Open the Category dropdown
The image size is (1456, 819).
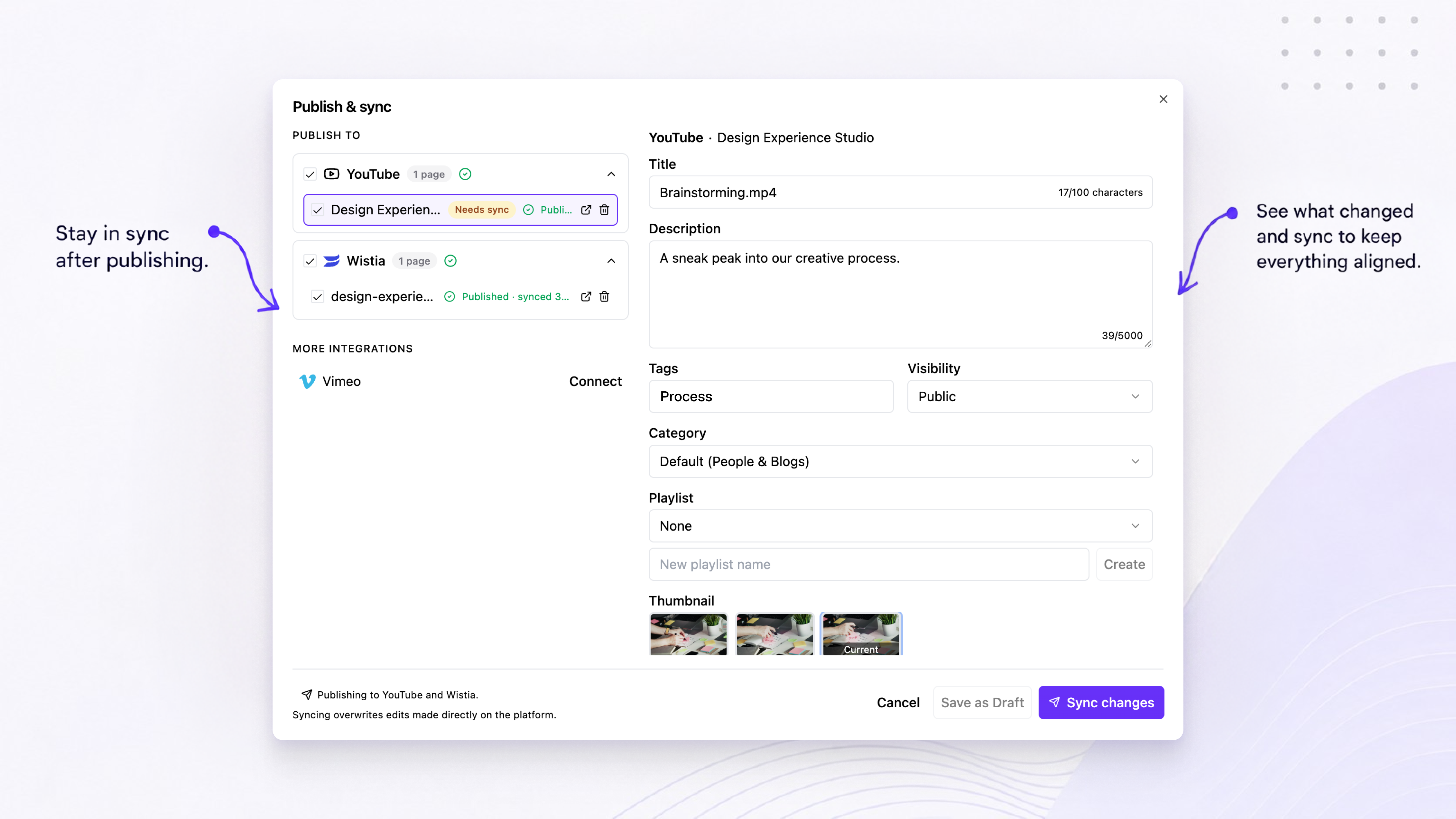click(x=900, y=462)
